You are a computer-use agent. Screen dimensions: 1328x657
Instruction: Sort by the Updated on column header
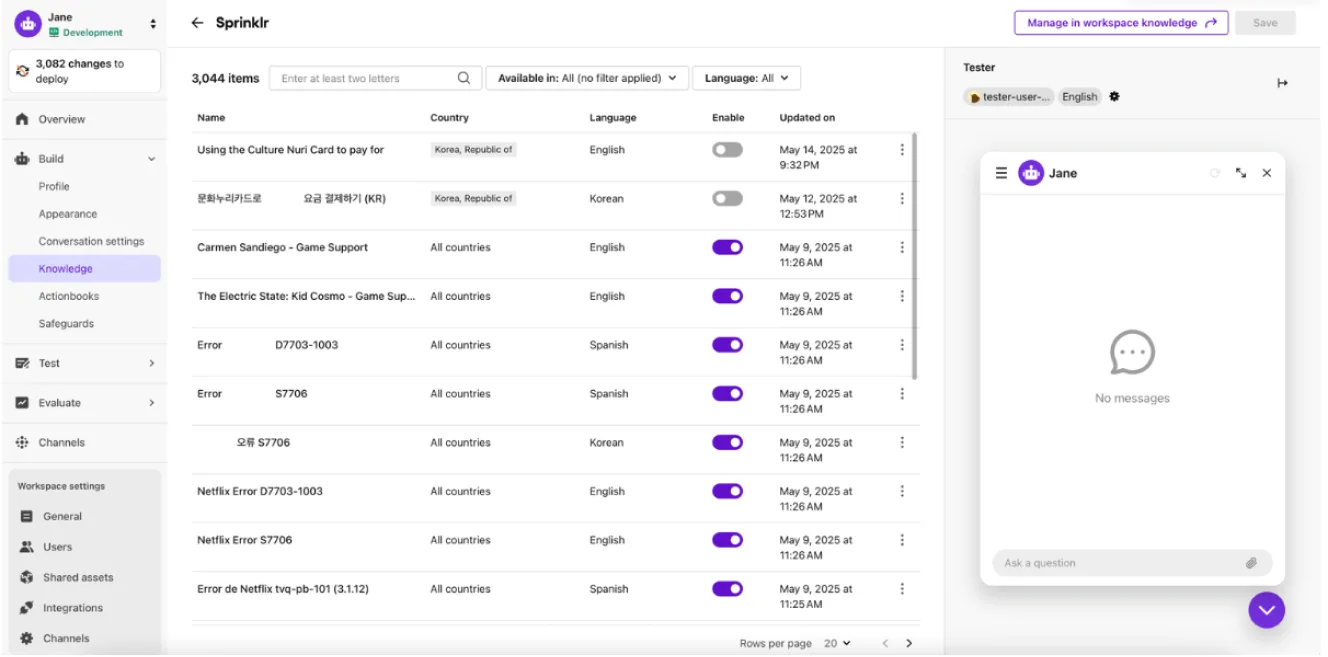point(807,118)
